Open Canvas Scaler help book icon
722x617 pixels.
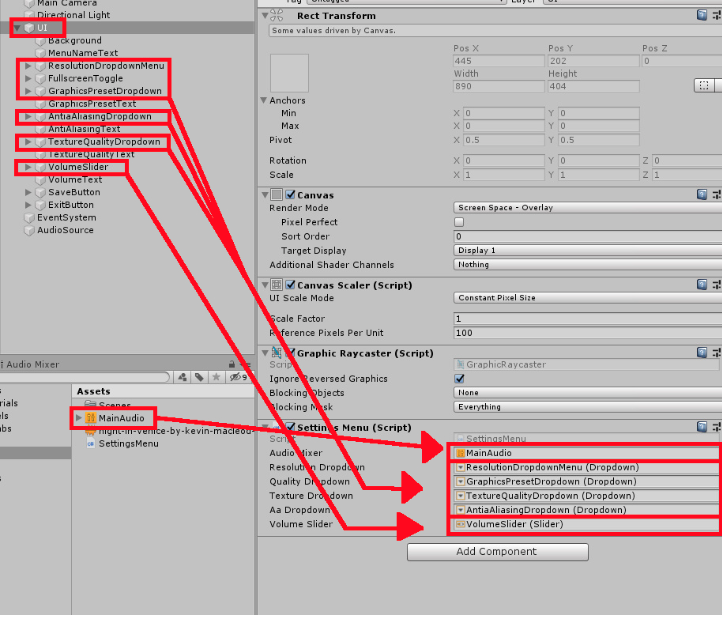pos(702,284)
